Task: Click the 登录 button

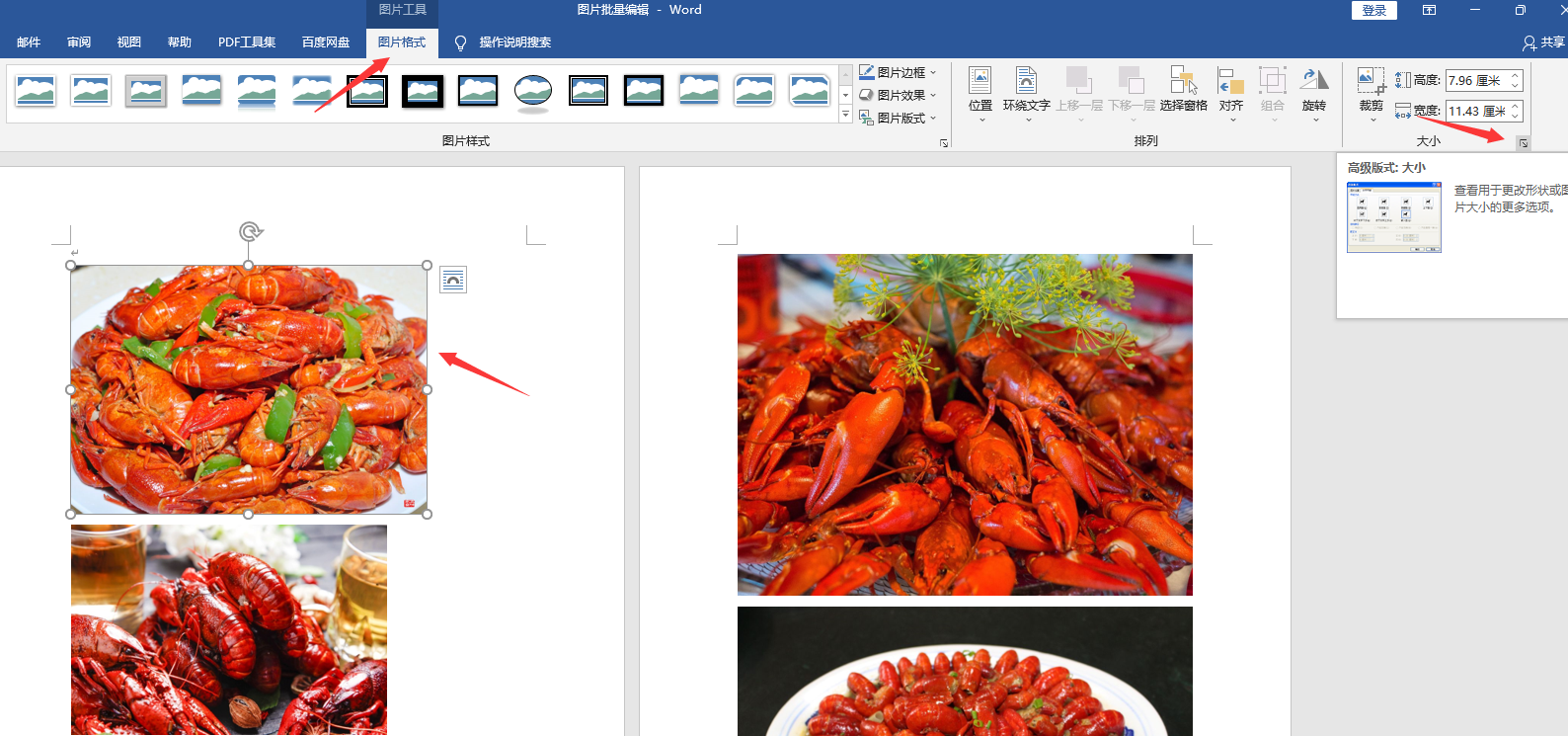Action: pos(1374,10)
